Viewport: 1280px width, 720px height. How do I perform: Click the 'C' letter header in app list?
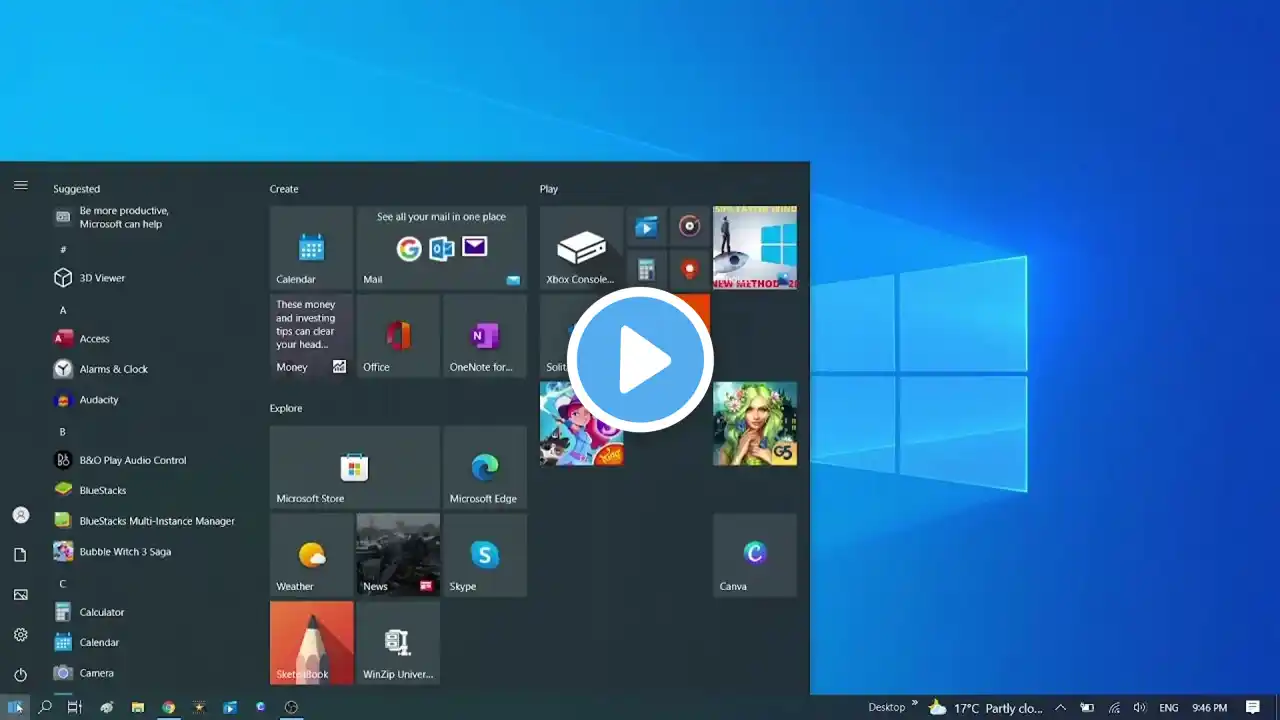[62, 584]
